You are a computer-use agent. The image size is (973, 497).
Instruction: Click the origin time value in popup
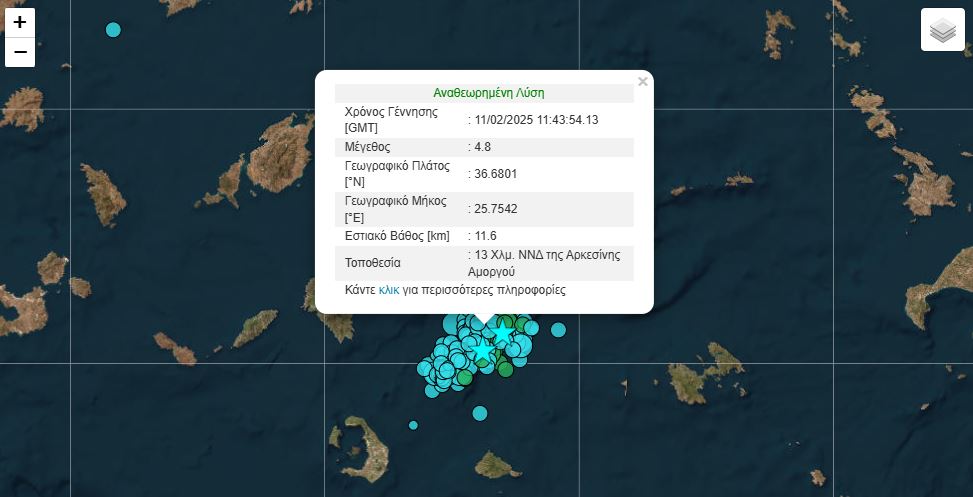click(x=535, y=120)
